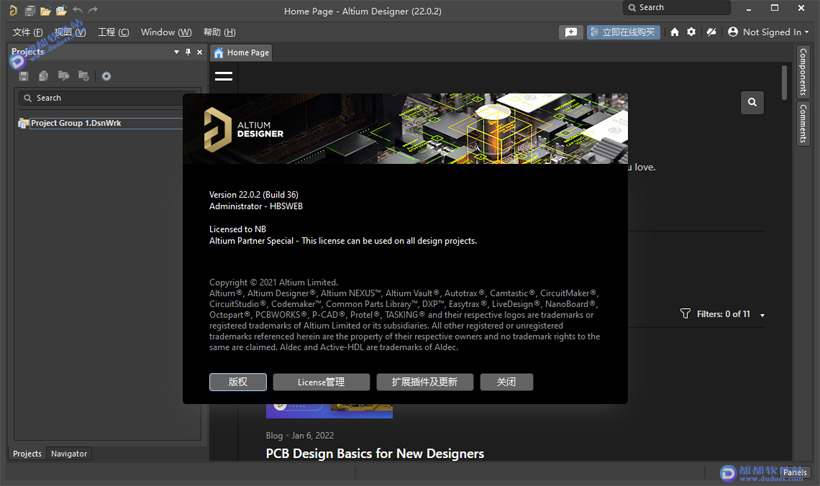Open the Projects panel options dropdown arrow
Image resolution: width=820 pixels, height=486 pixels.
tap(176, 52)
